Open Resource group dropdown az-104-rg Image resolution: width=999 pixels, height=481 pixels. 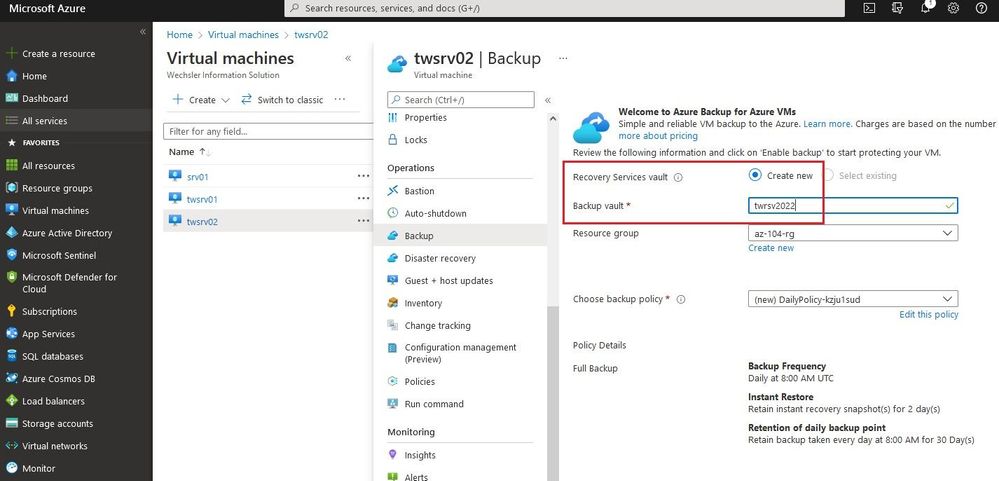852,234
